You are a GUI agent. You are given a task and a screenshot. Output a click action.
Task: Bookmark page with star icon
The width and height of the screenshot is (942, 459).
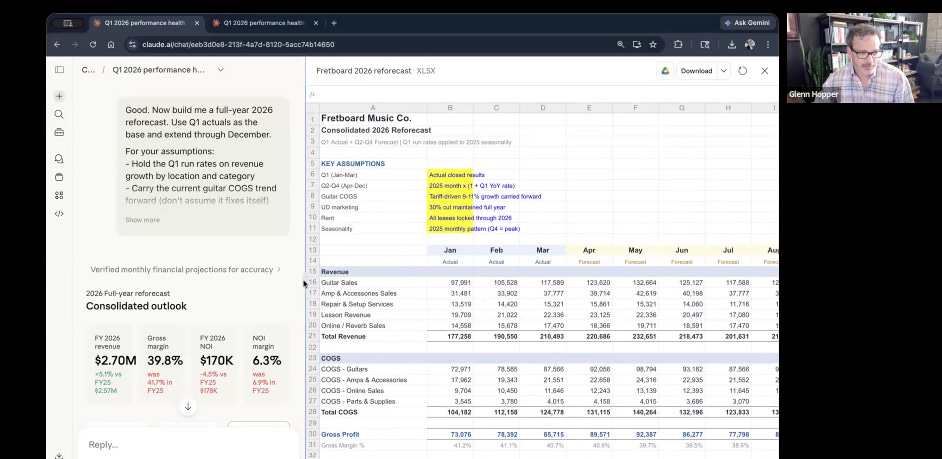tap(653, 45)
